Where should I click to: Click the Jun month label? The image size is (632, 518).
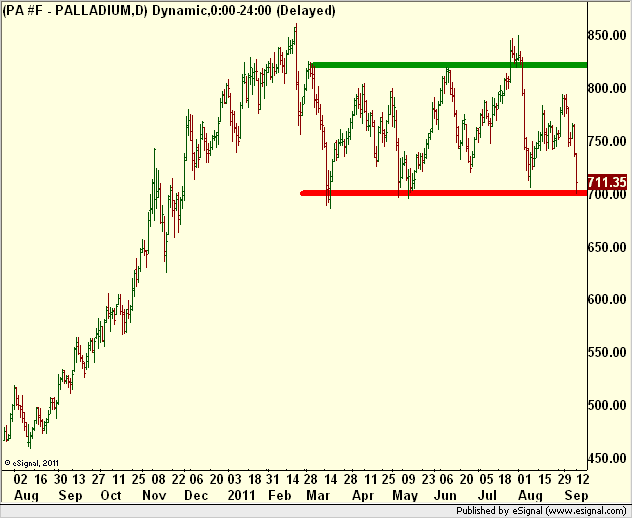point(445,495)
